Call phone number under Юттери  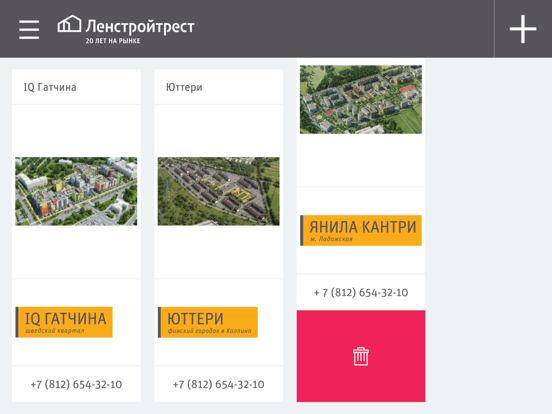pos(219,384)
